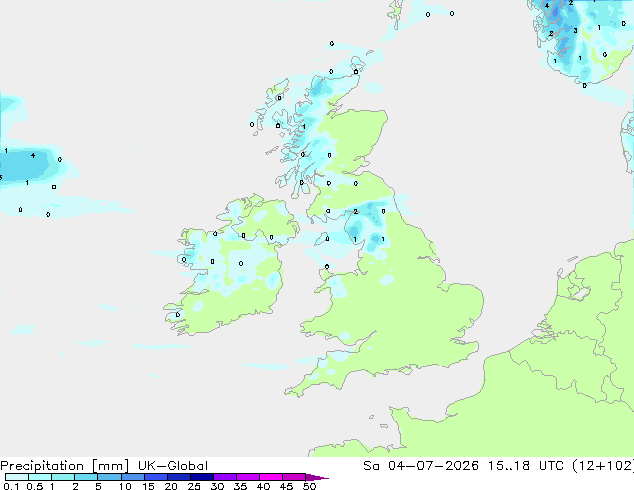Click the '10' legend scale label
634x490 pixels.
[x=125, y=486]
